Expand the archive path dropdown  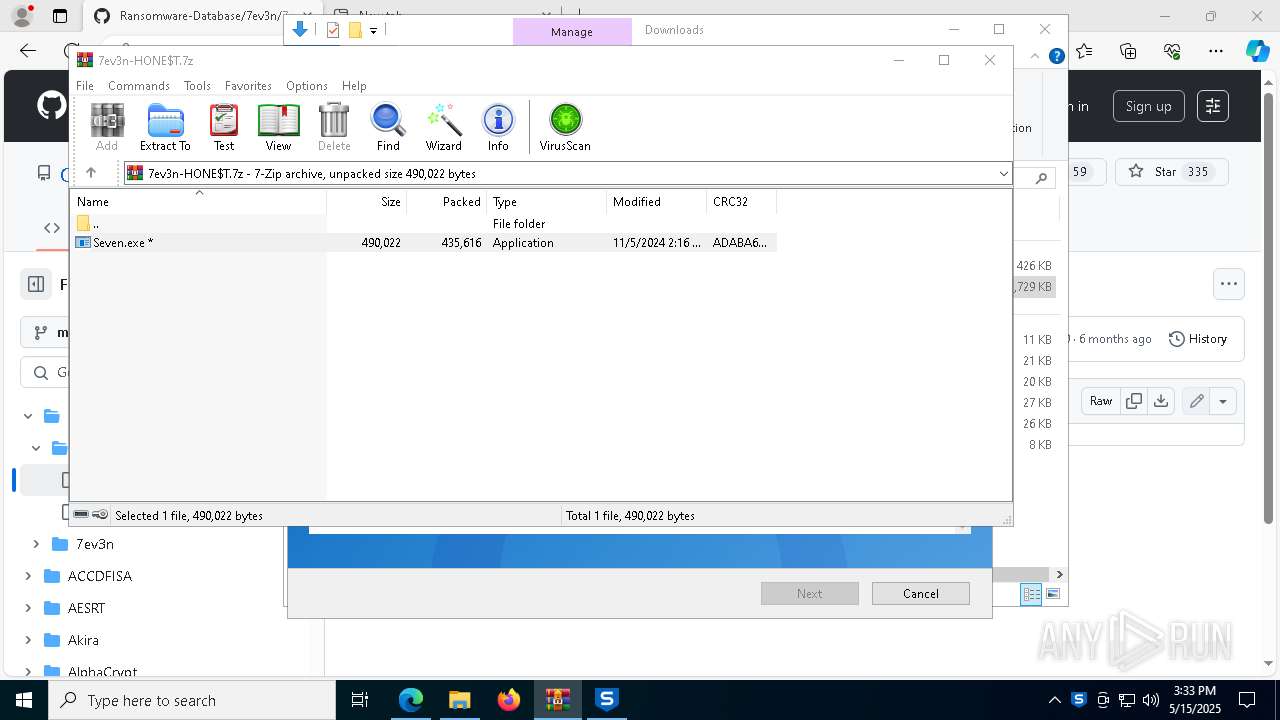(1003, 174)
